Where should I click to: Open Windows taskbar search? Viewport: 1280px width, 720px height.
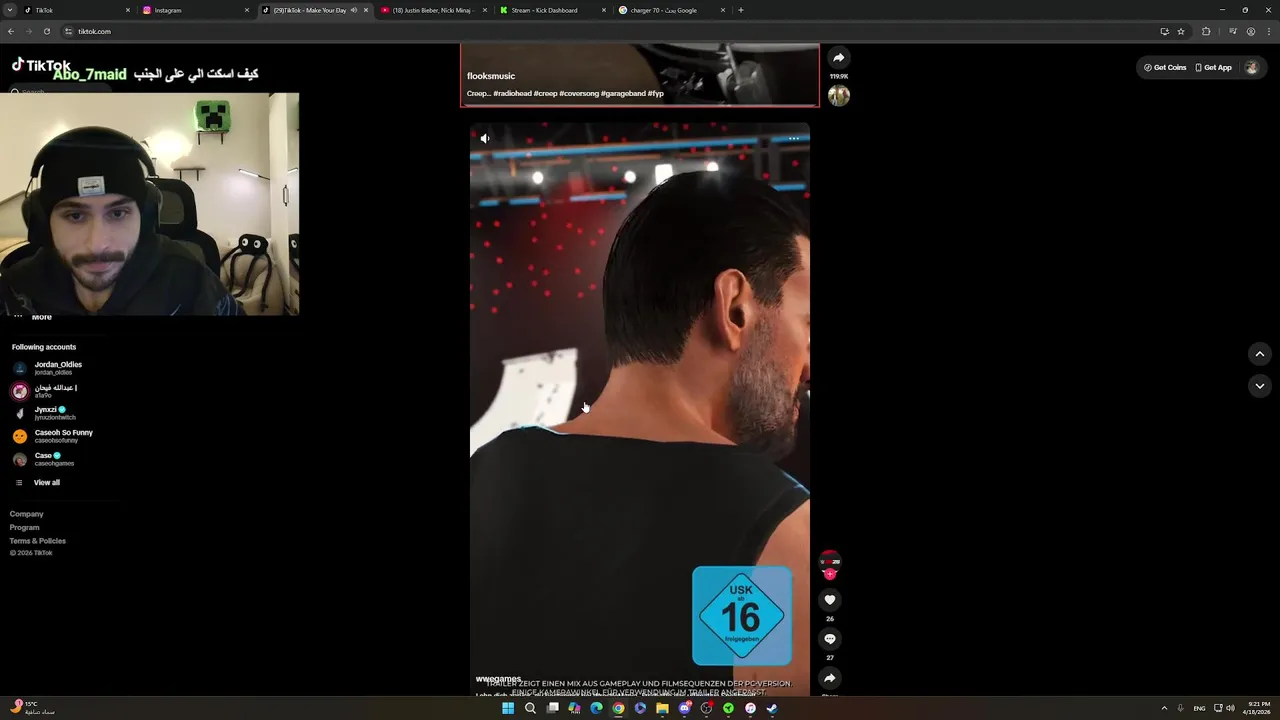[530, 708]
